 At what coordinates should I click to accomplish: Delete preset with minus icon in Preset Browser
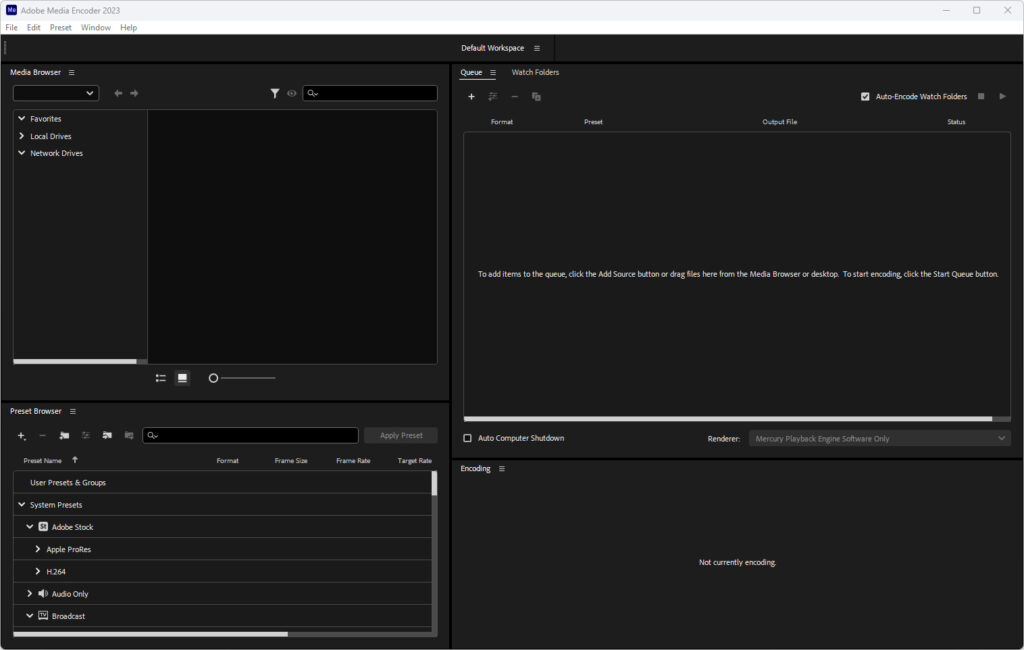coord(42,436)
